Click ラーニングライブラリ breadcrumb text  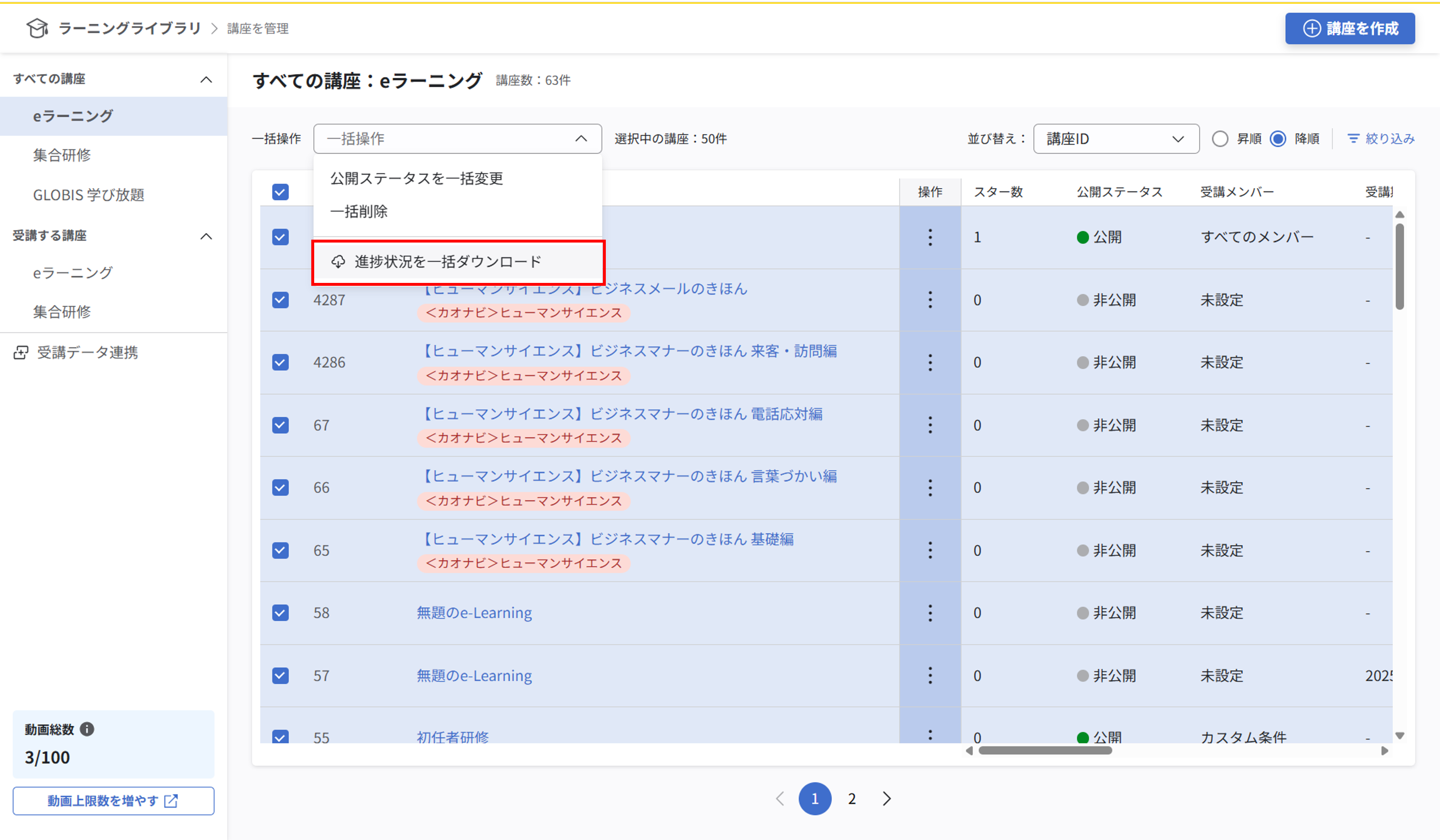130,28
